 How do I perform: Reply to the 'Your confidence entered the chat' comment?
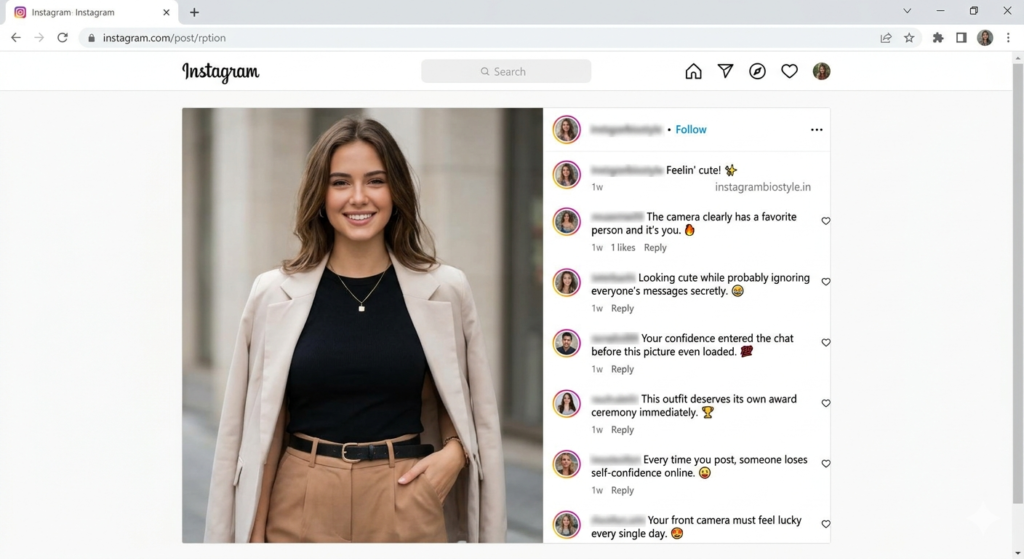click(622, 369)
